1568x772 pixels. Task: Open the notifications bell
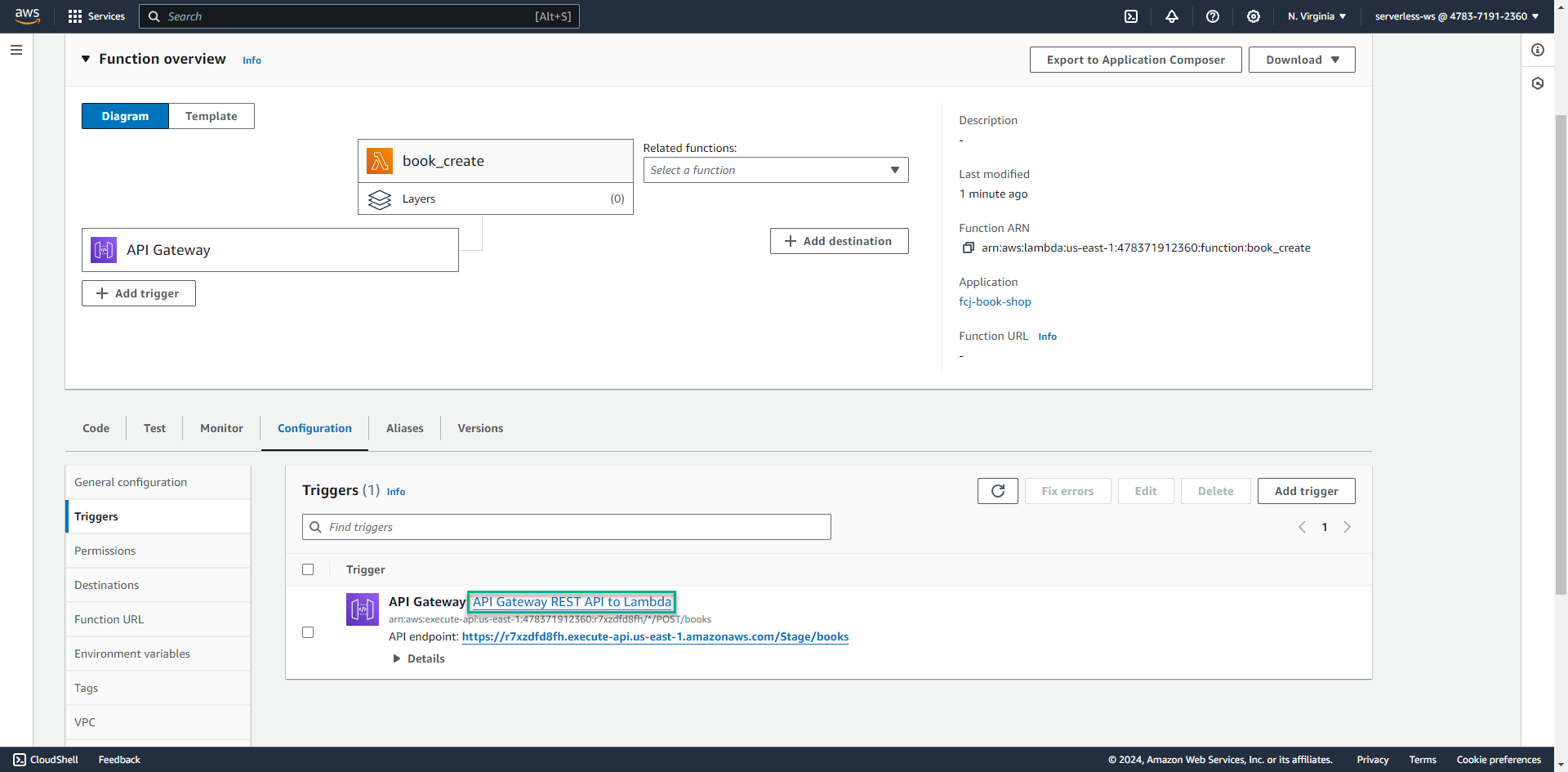[x=1172, y=16]
